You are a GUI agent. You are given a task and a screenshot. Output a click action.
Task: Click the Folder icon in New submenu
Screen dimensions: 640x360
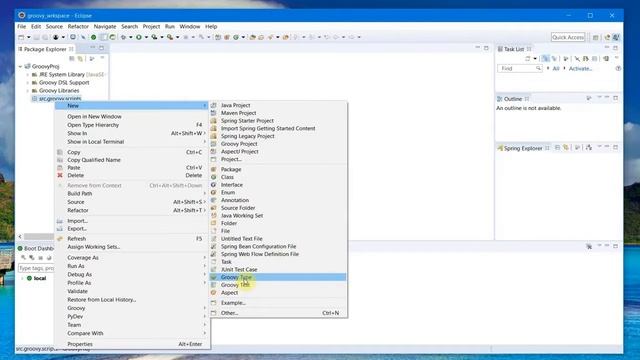pos(213,223)
